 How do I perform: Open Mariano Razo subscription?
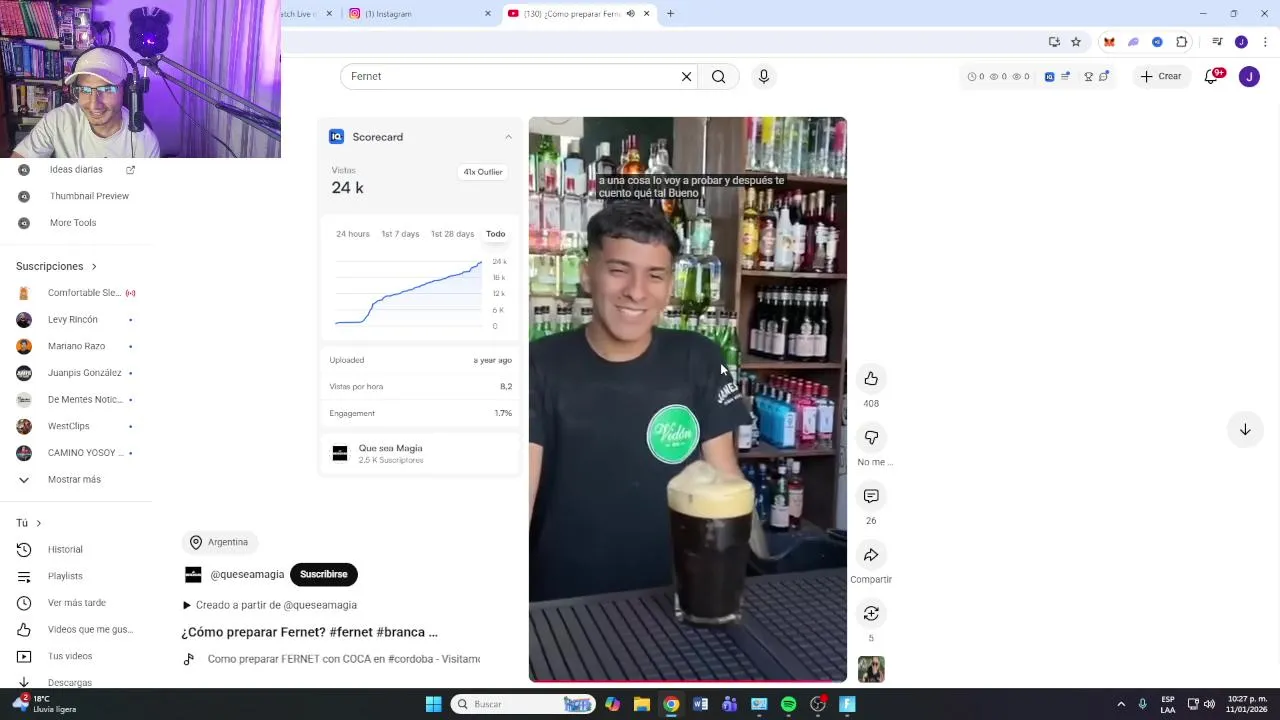75,346
